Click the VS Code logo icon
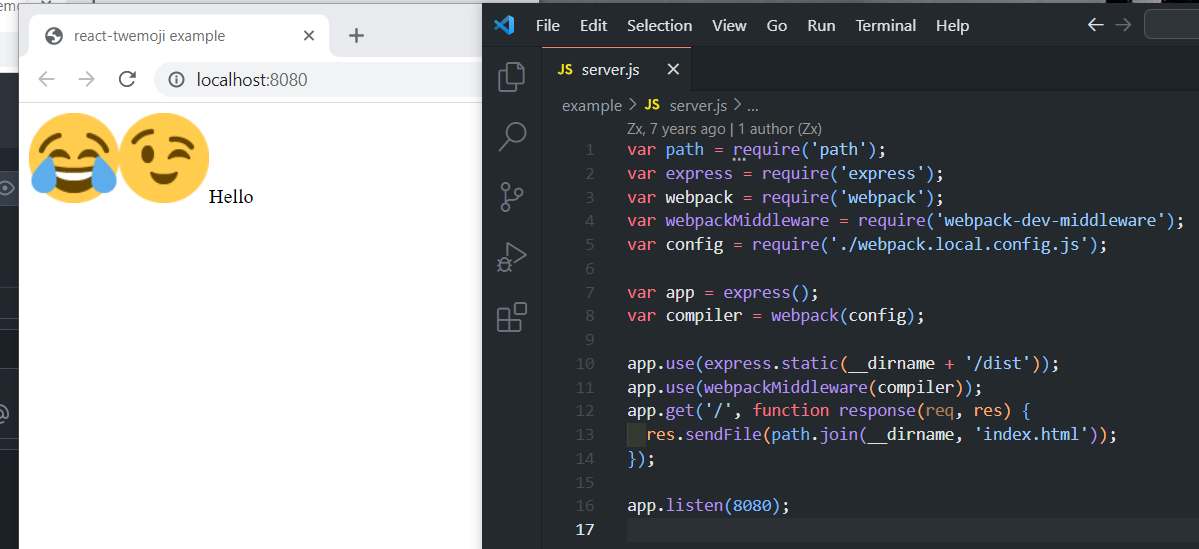This screenshot has height=549, width=1199. (504, 25)
